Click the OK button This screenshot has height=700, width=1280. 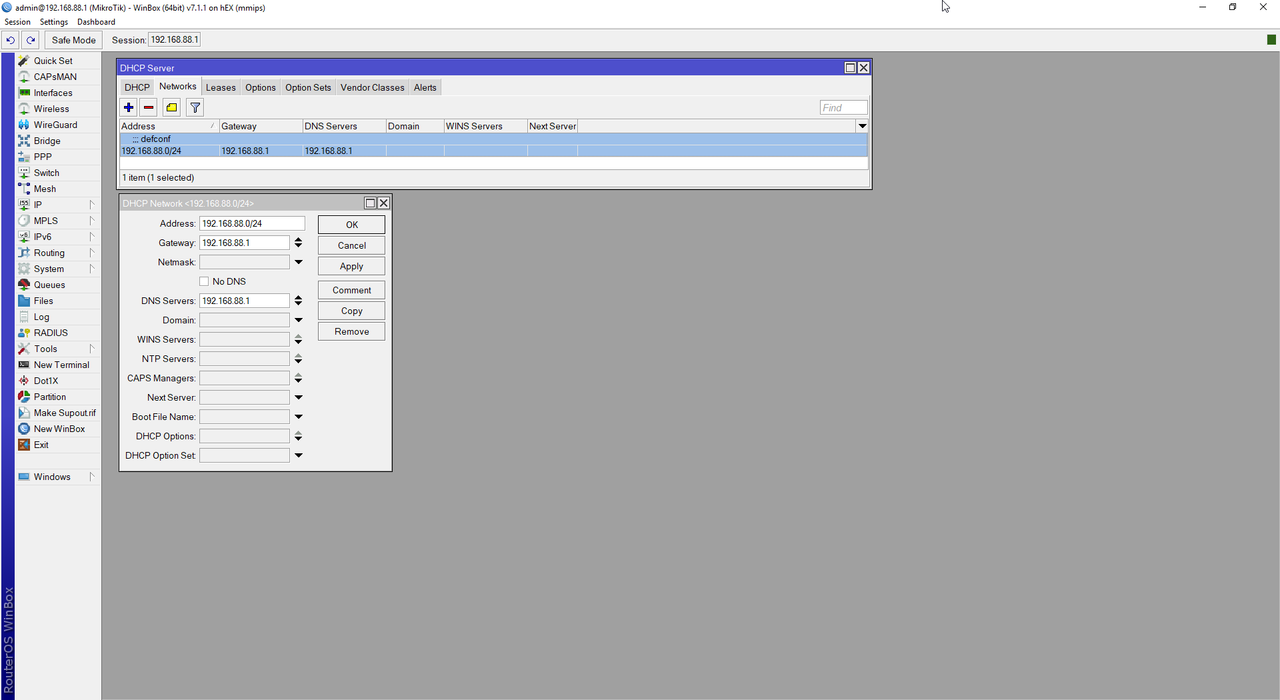(351, 225)
